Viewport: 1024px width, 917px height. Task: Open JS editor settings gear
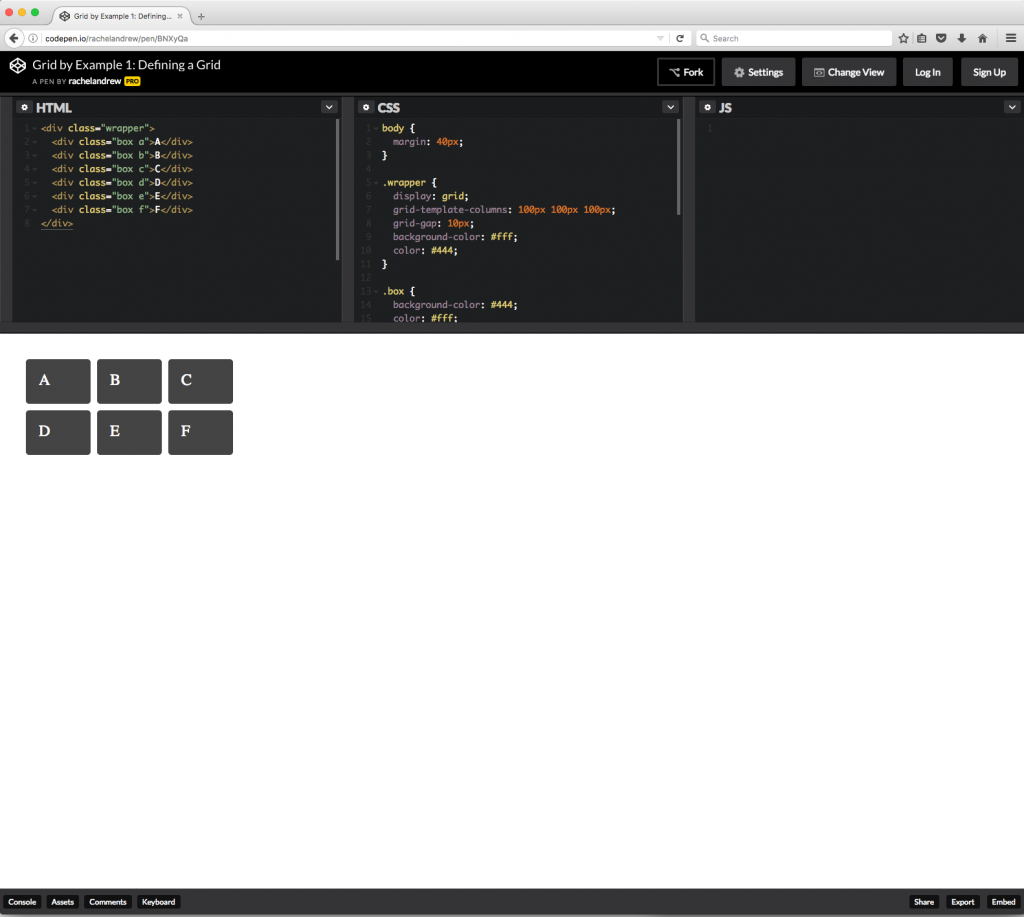[707, 107]
